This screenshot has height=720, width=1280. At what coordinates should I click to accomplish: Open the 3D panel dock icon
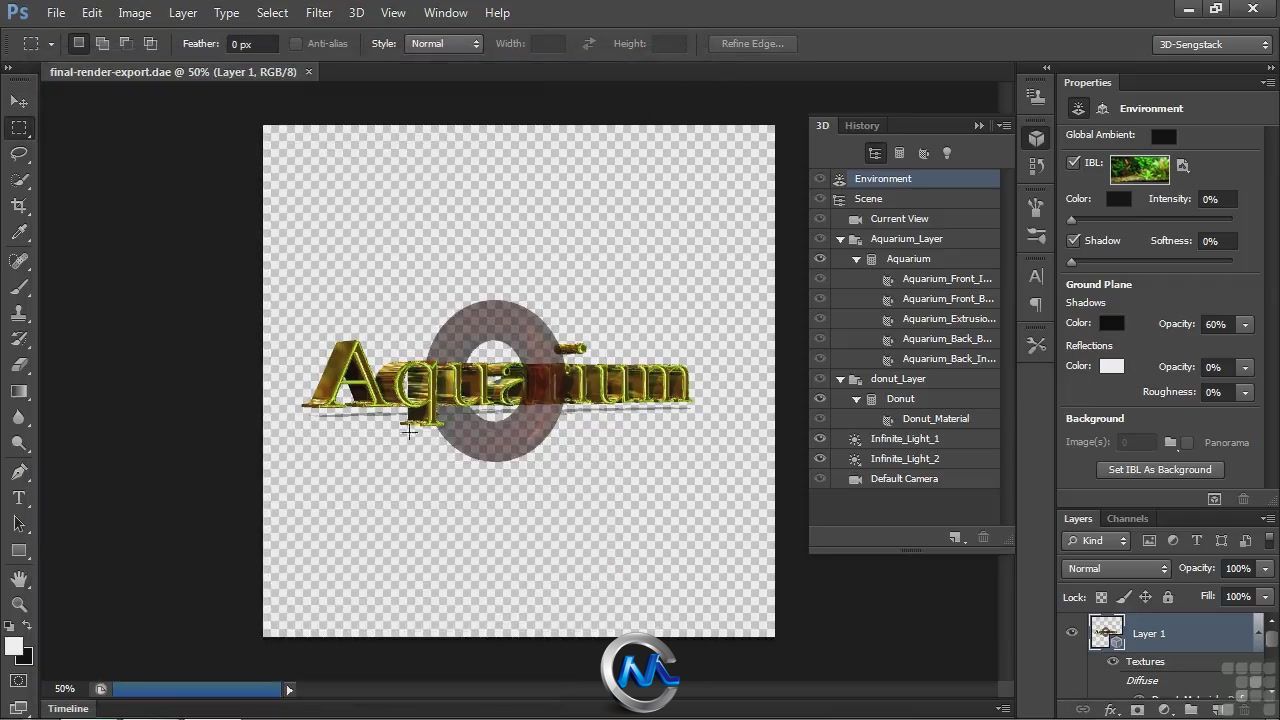pos(1036,139)
